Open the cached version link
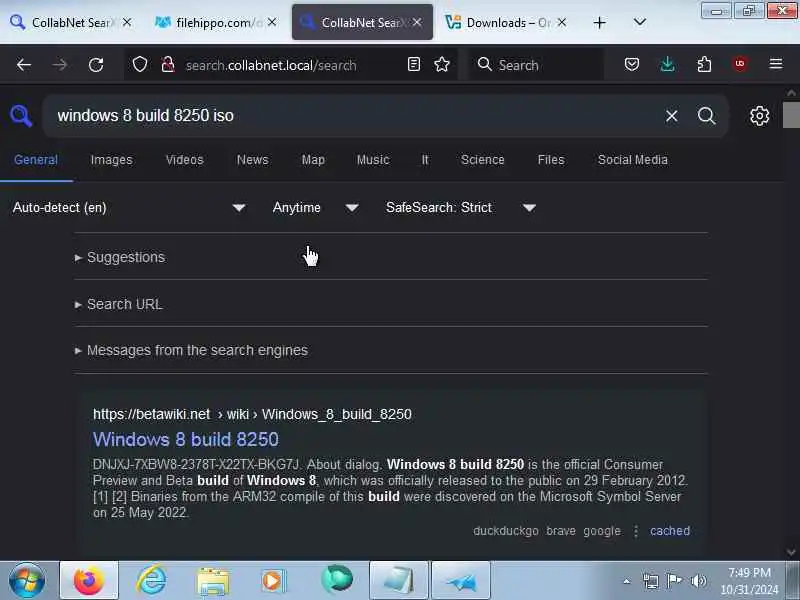The width and height of the screenshot is (800, 600). click(669, 531)
